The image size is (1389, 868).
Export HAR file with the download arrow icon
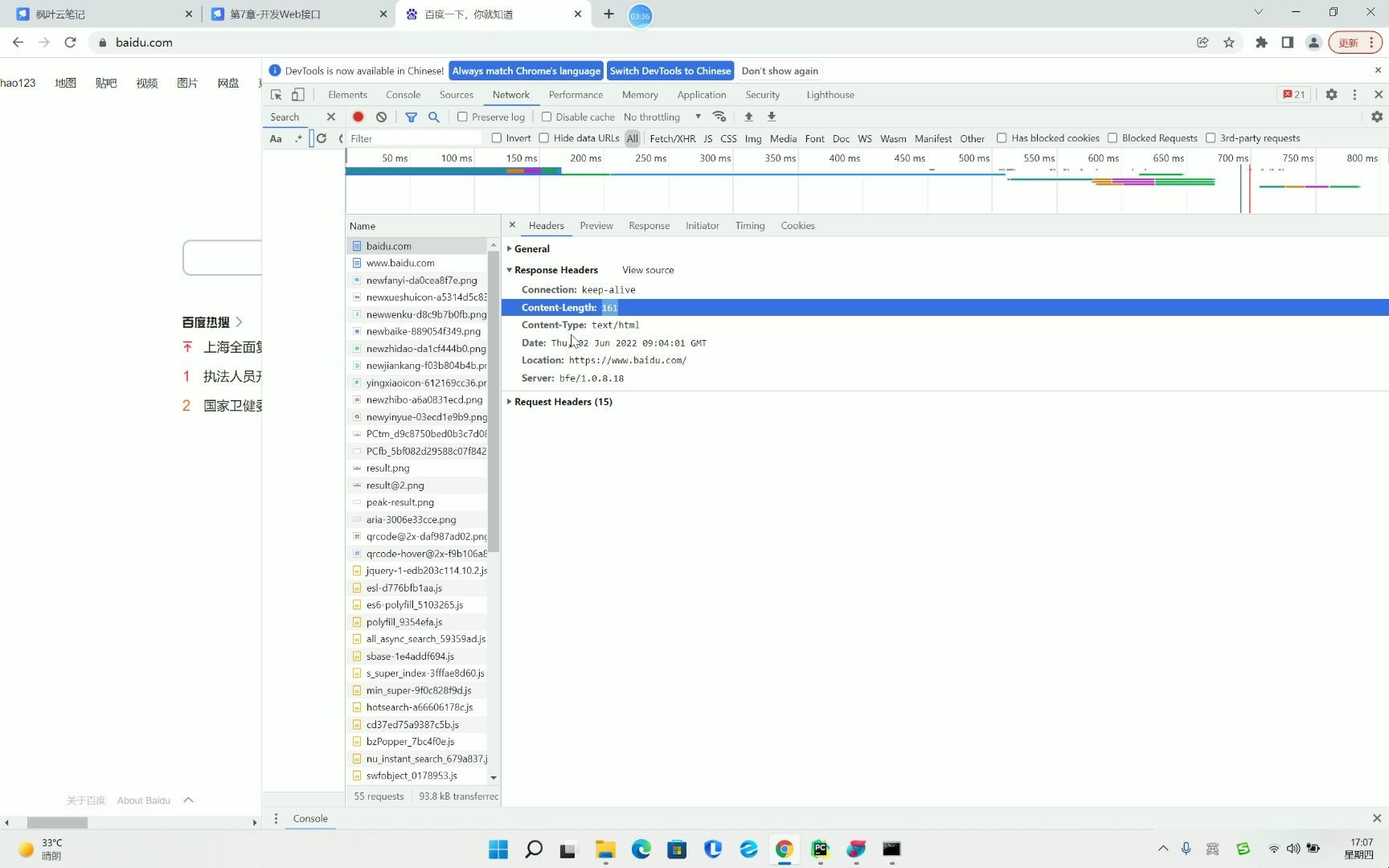coord(771,117)
